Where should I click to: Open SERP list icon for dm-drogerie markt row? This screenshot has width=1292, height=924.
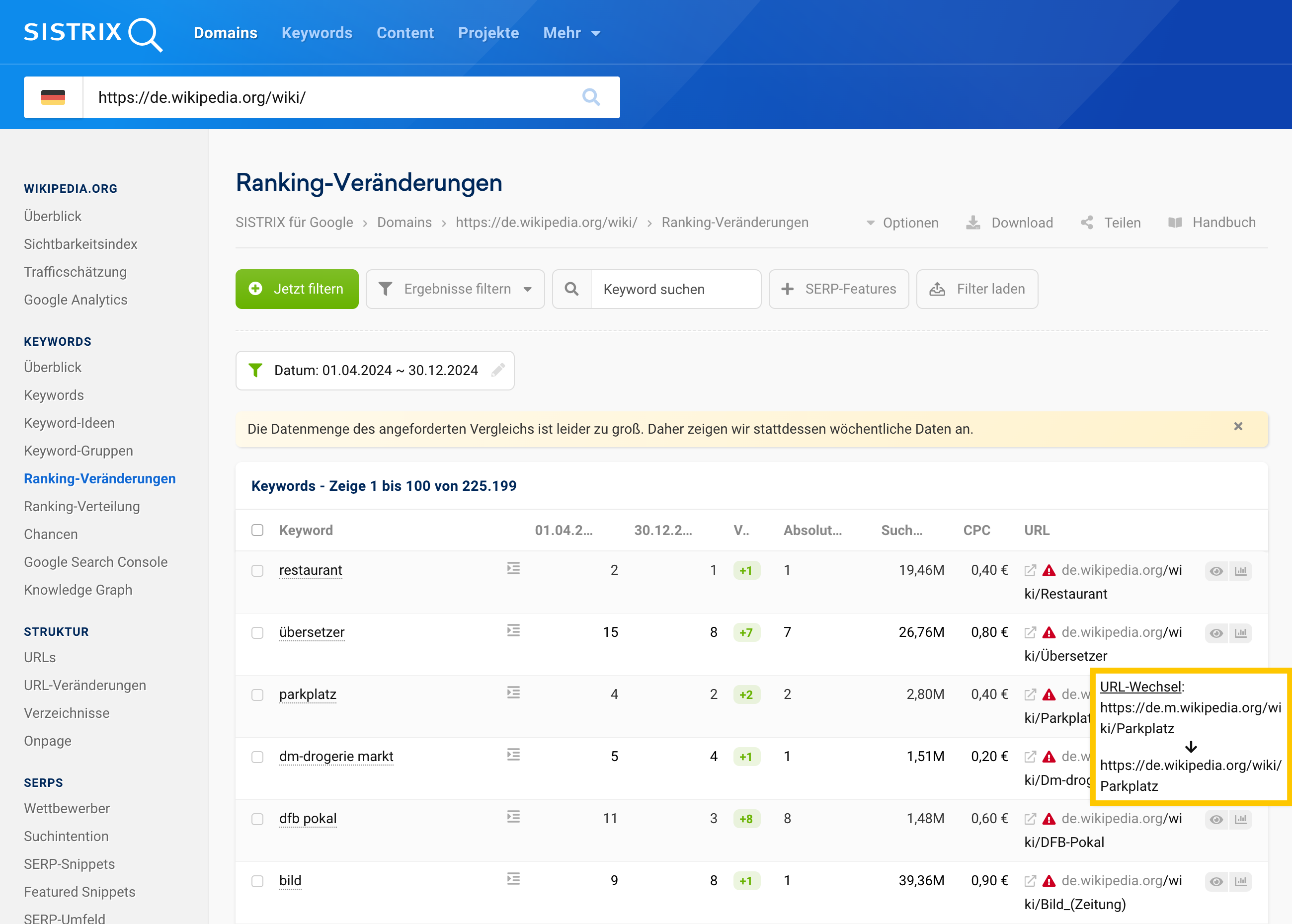point(513,755)
